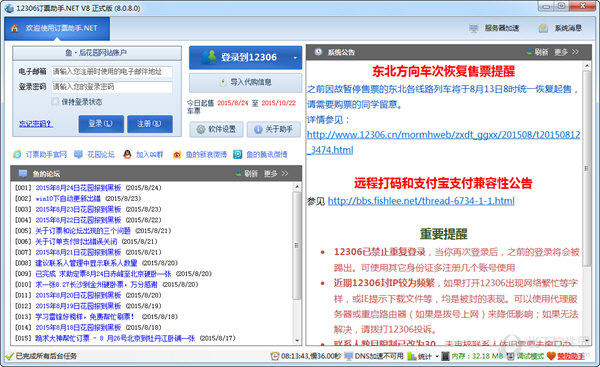This screenshot has height=367, width=600.
Task: Click the 鱼·后花园网站账户 panel title
Action: [96, 52]
